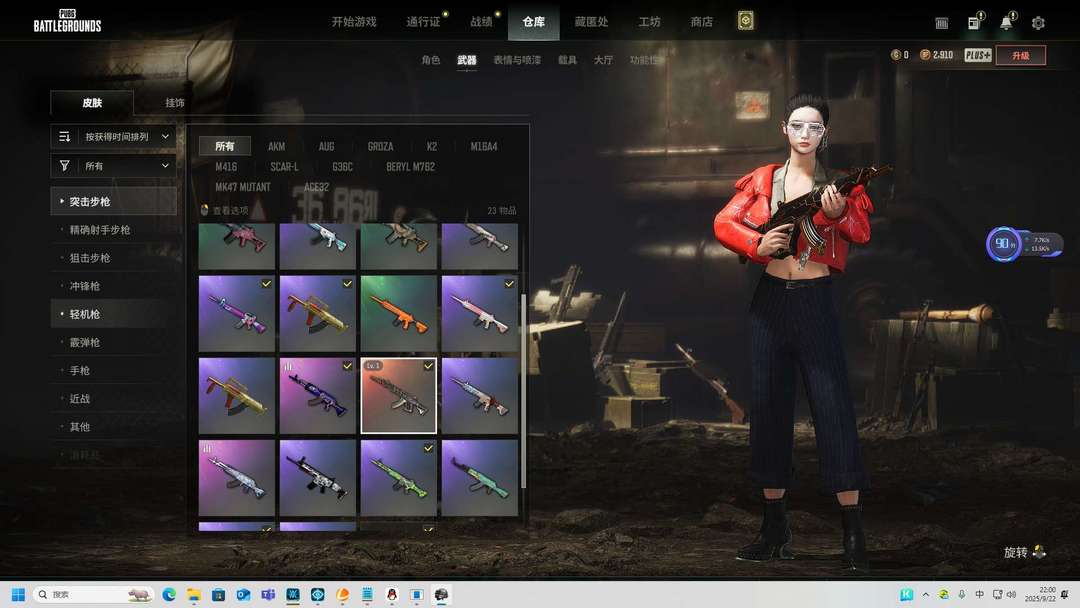
Task: Filter skins by M416
Action: [226, 167]
